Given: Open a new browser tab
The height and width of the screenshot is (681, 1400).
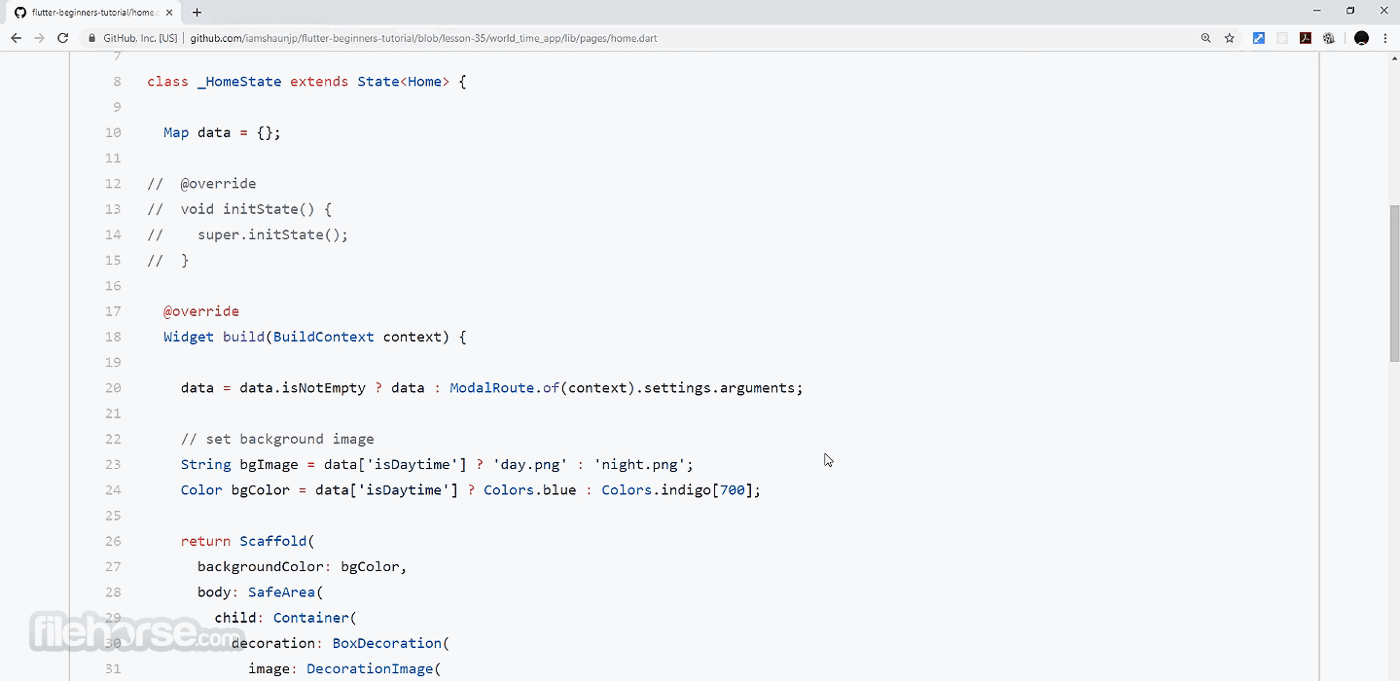Looking at the screenshot, I should pos(196,13).
